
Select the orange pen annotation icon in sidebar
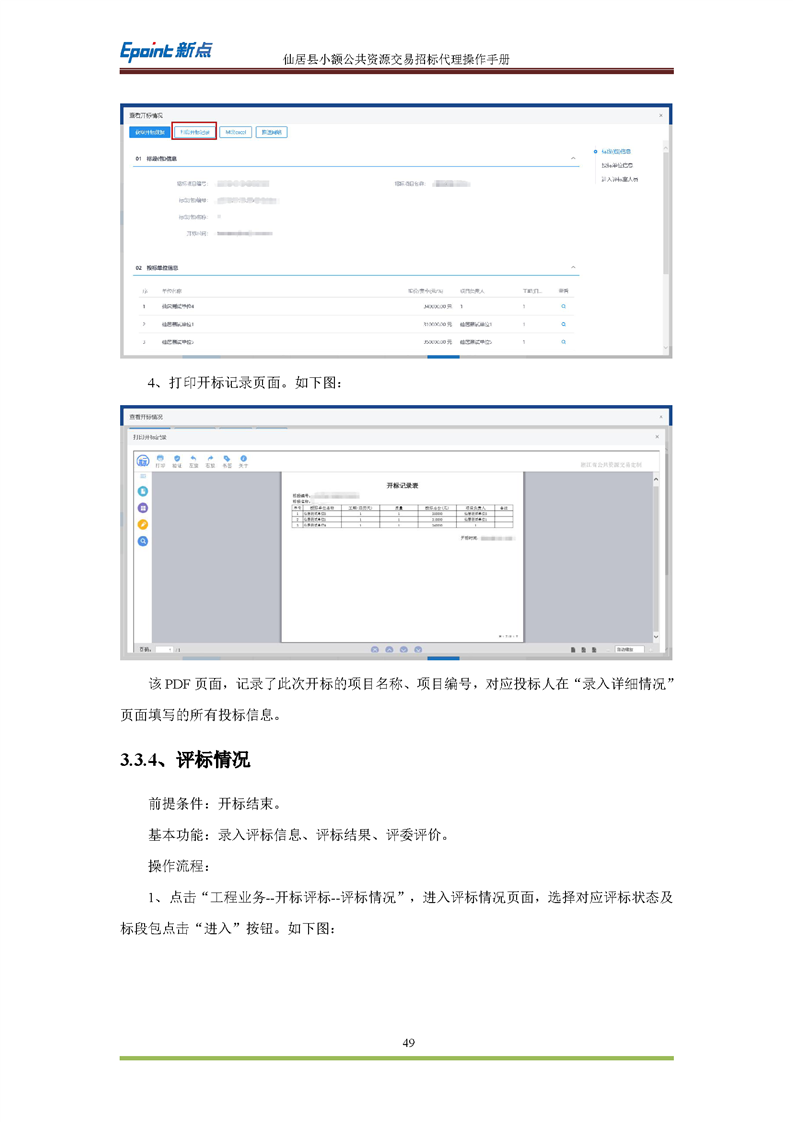coord(143,525)
